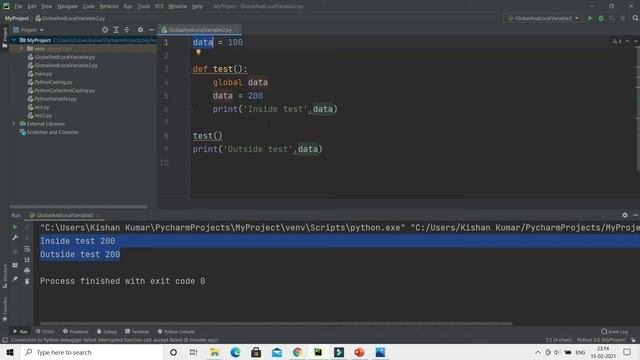640x360 pixels.
Task: Select PythonCasting.py in project tree
Action: pyautogui.click(x=53, y=82)
